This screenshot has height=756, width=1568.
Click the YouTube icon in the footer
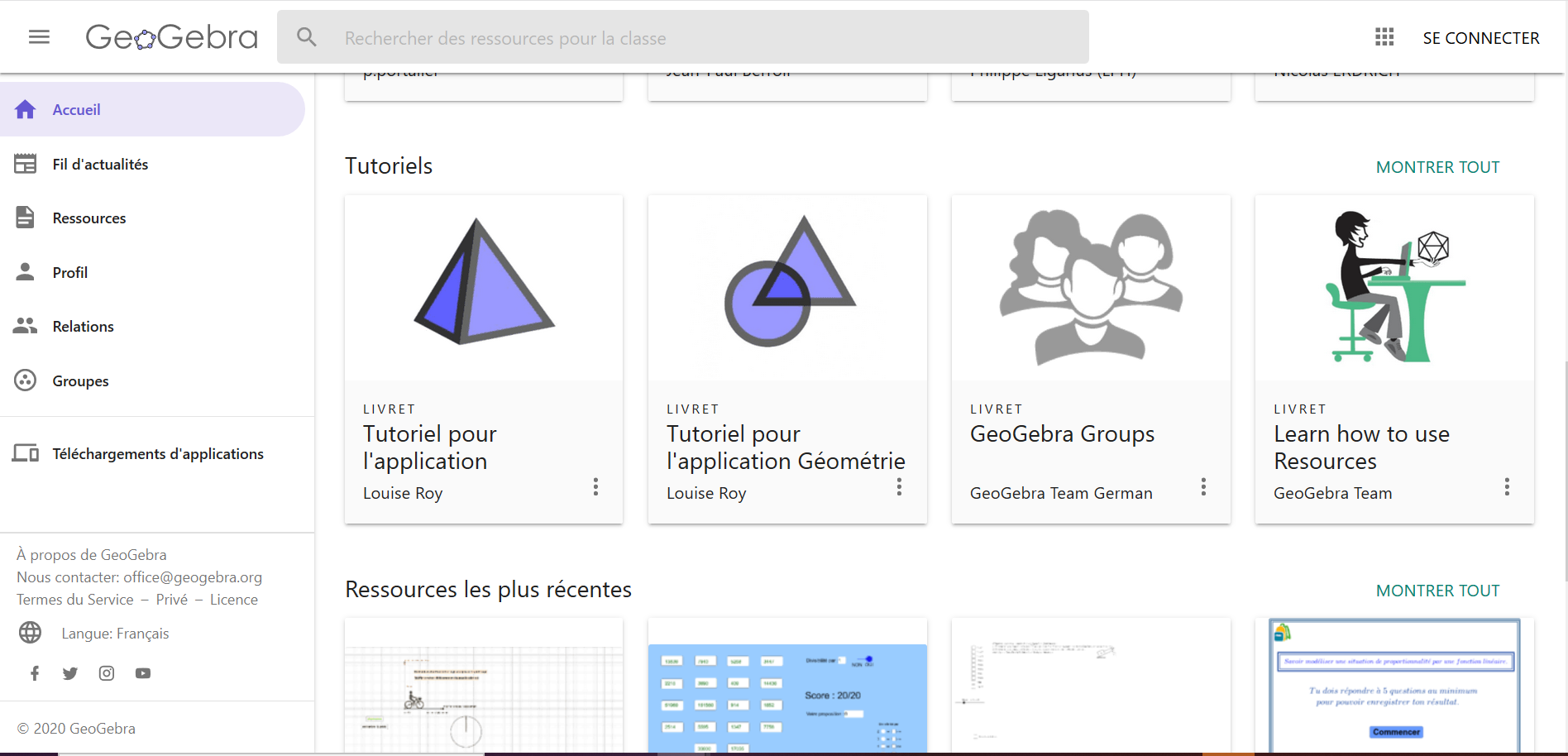tap(142, 672)
